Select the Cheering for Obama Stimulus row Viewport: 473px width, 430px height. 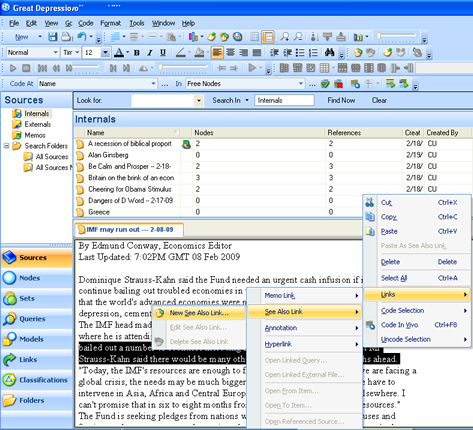click(273, 189)
